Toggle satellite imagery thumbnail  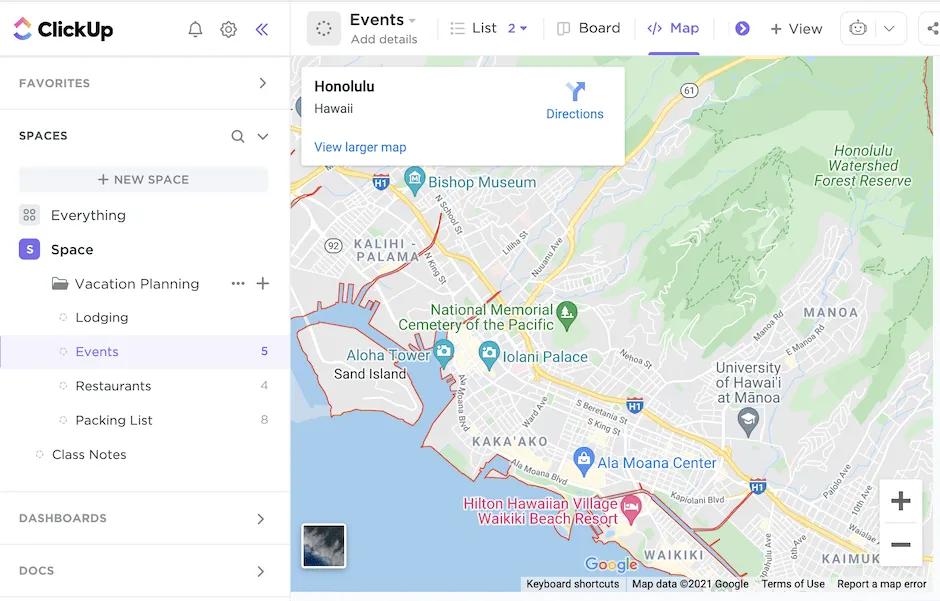click(324, 546)
